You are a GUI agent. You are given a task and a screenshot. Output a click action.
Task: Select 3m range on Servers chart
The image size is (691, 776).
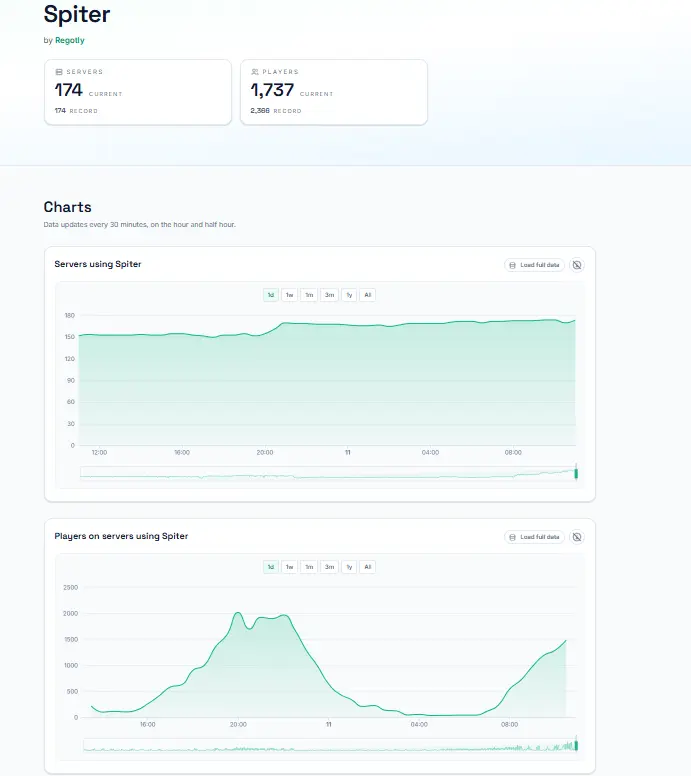click(329, 295)
